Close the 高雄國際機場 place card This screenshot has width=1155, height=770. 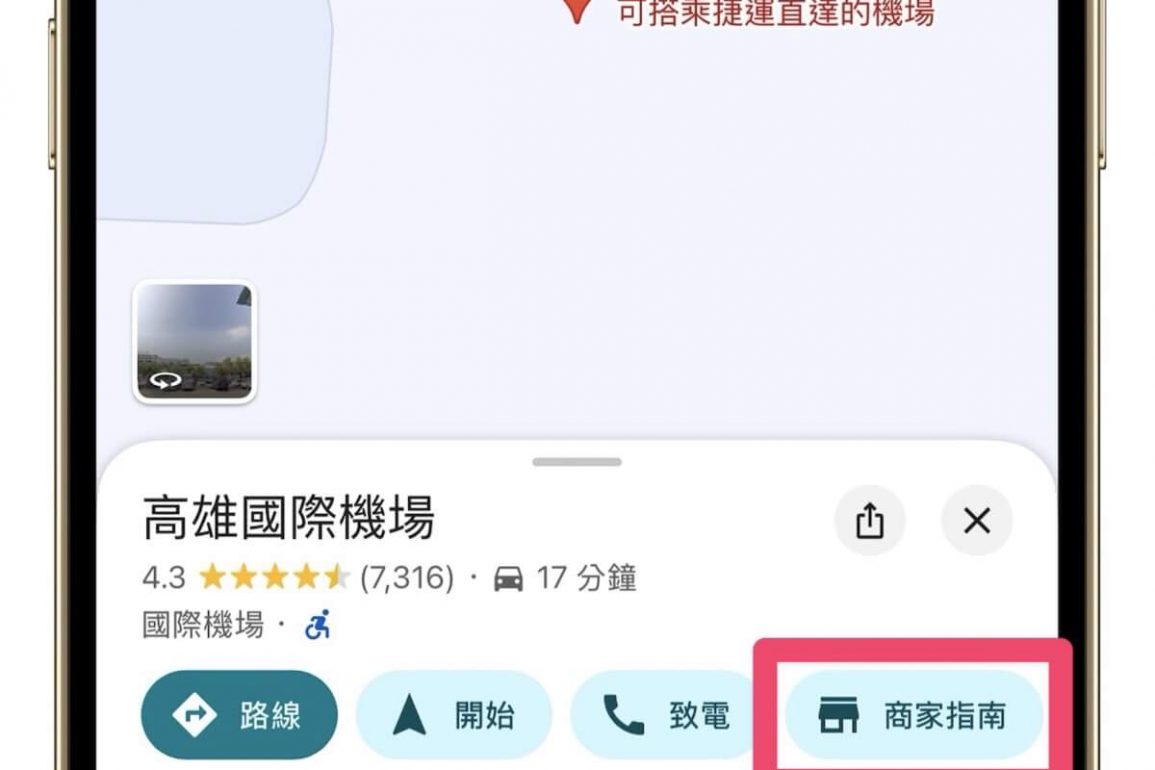(x=977, y=520)
